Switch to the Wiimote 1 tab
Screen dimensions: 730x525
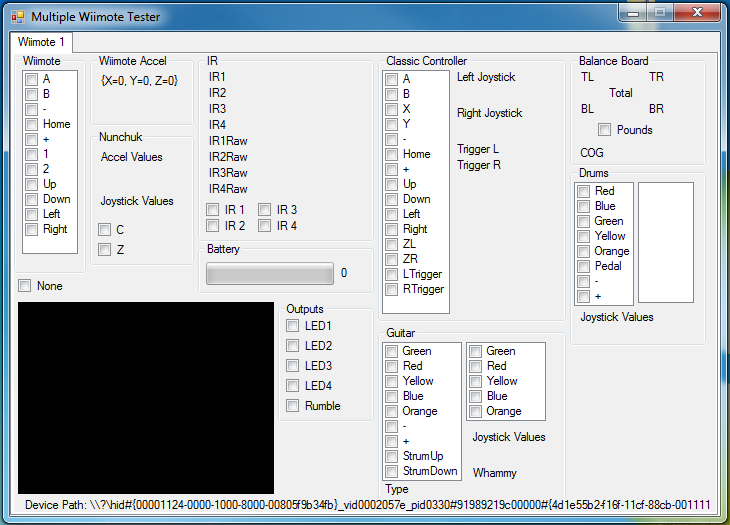tap(41, 42)
